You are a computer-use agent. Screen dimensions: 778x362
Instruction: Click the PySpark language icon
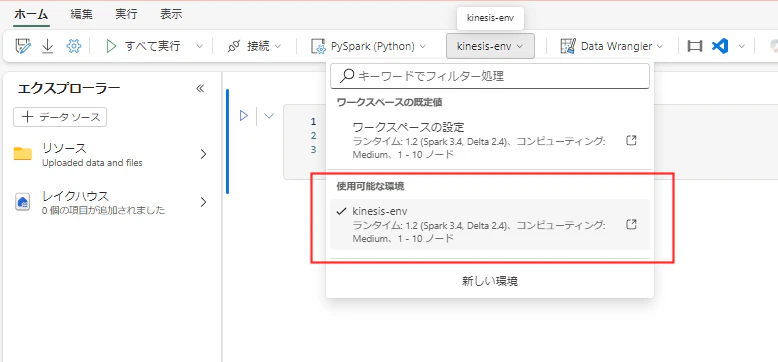click(x=318, y=46)
